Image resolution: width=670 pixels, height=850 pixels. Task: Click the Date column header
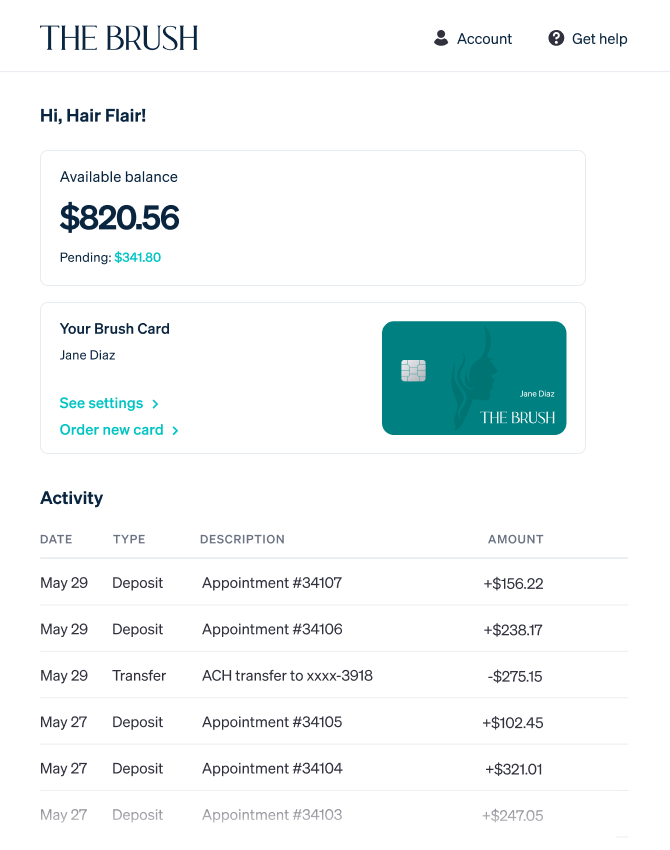point(56,539)
